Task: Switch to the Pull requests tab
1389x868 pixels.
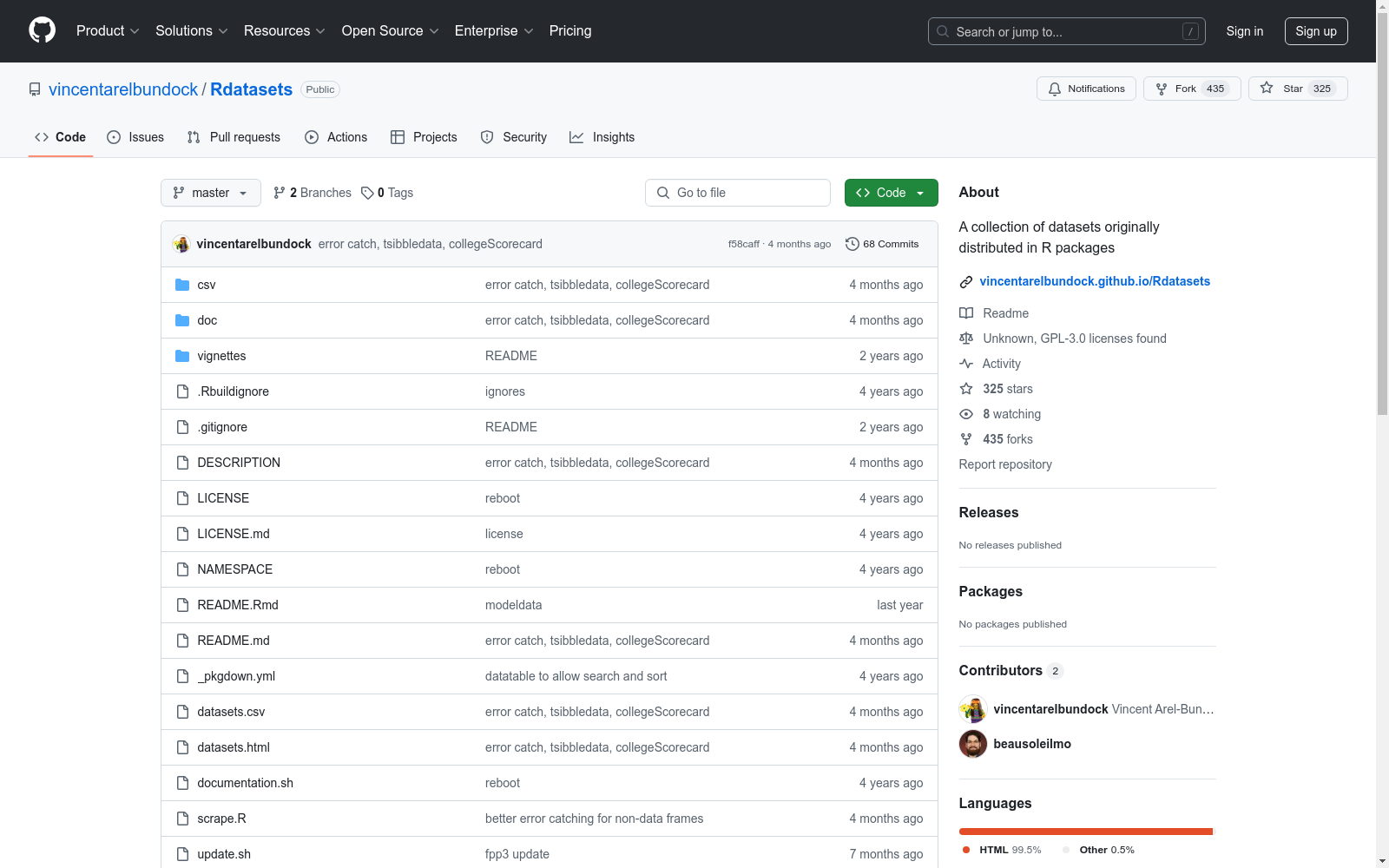Action: click(234, 137)
